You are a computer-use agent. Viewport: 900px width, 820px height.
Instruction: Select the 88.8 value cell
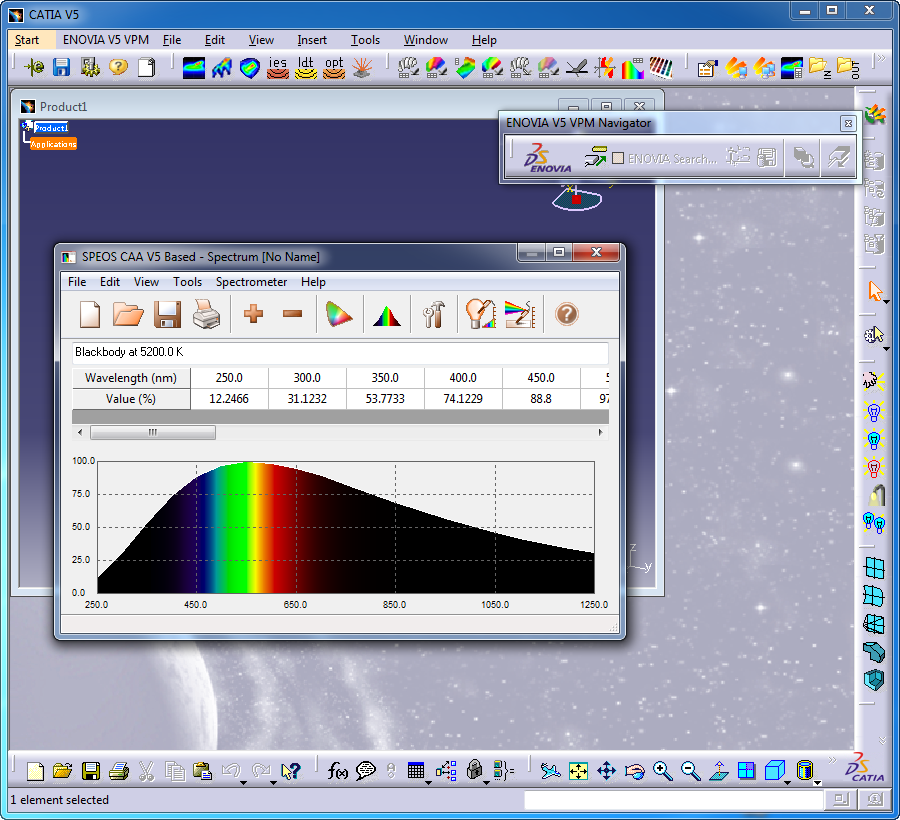click(x=541, y=398)
